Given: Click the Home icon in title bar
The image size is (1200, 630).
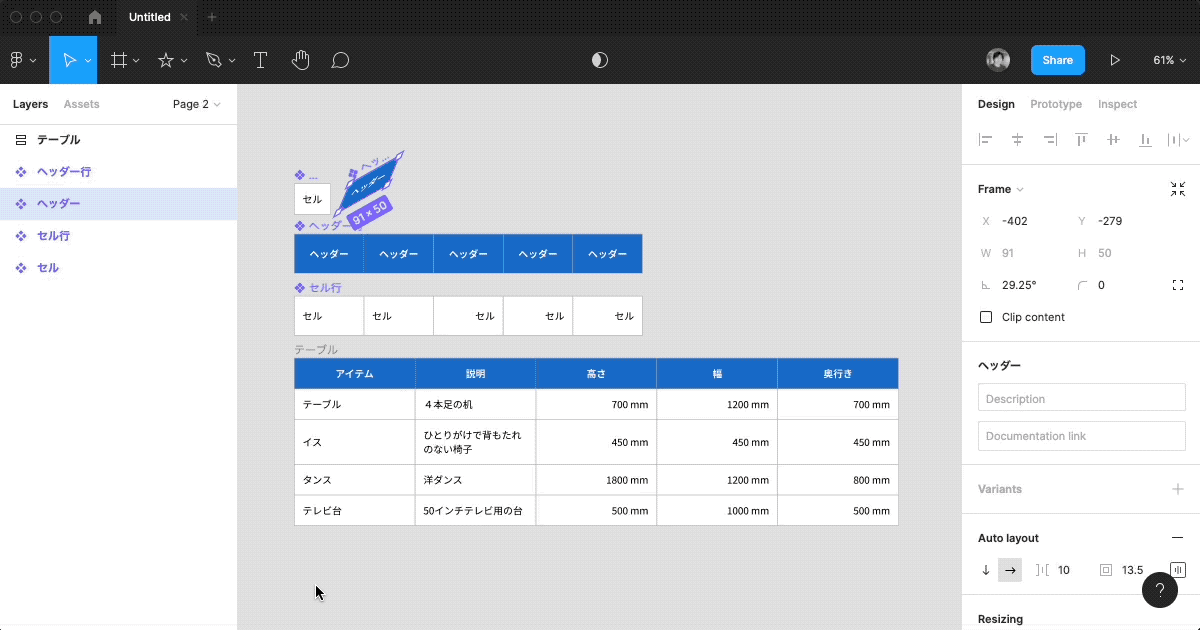Looking at the screenshot, I should pyautogui.click(x=95, y=17).
